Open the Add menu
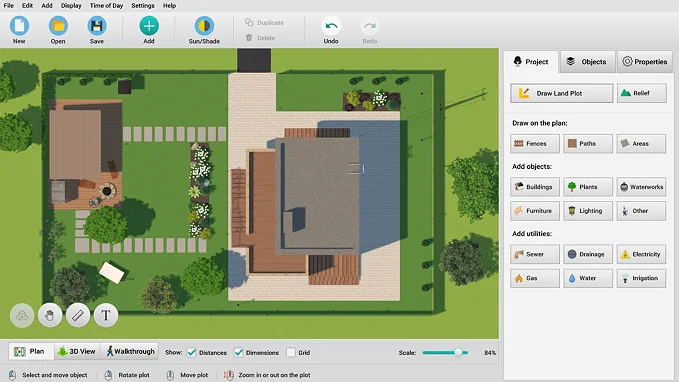The height and width of the screenshot is (382, 679). point(47,6)
